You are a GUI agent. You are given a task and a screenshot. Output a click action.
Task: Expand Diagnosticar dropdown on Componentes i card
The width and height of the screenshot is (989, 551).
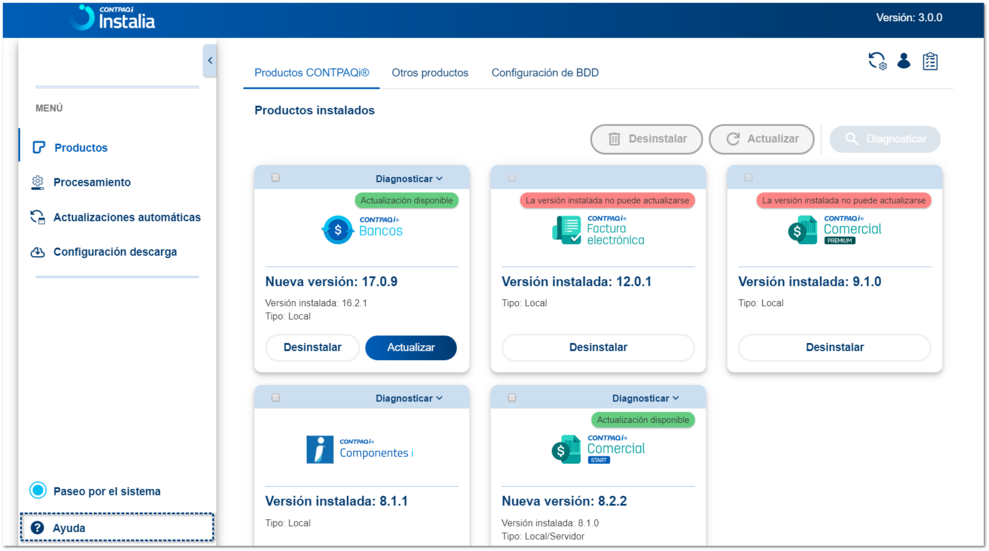(x=409, y=399)
